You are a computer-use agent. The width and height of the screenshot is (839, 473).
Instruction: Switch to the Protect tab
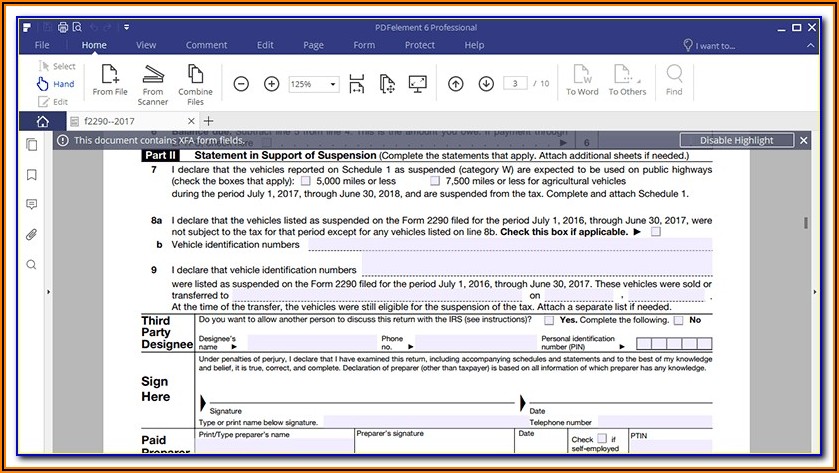(419, 45)
